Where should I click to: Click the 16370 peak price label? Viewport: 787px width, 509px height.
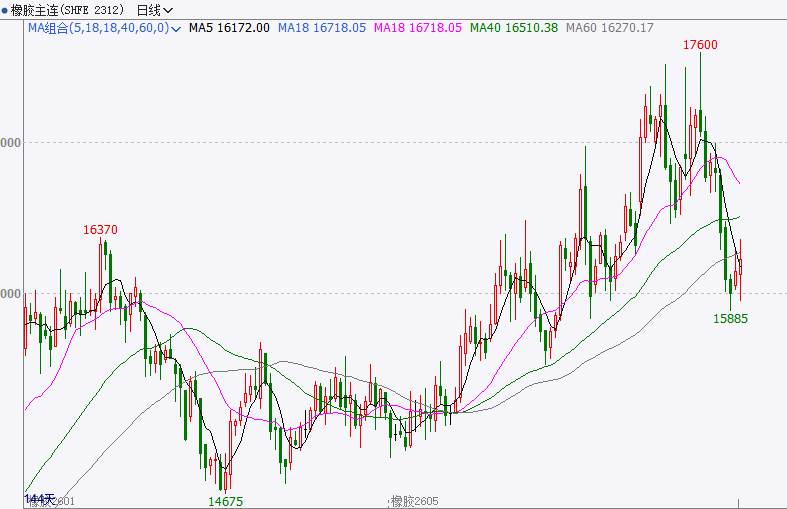pyautogui.click(x=100, y=230)
